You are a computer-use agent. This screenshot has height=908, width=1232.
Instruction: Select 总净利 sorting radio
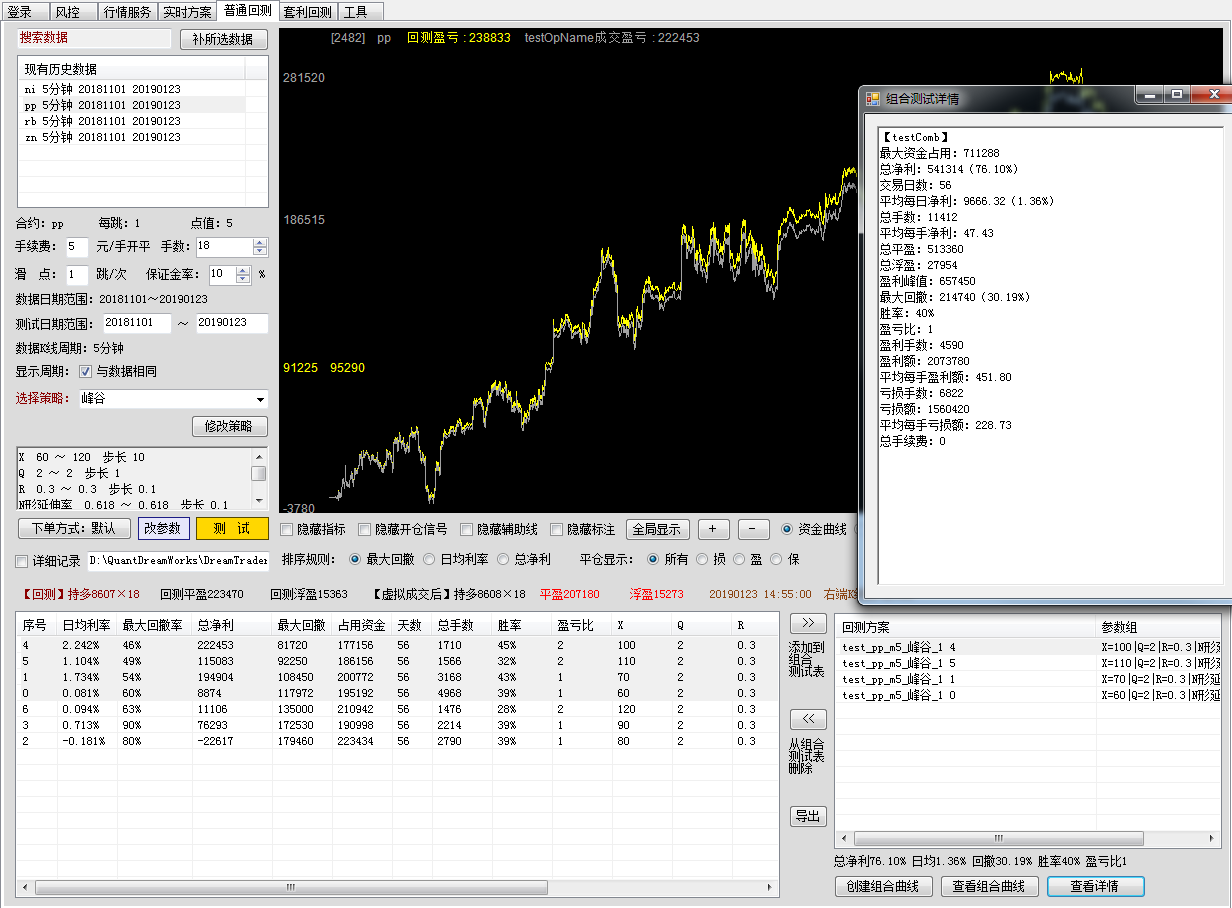coord(505,560)
